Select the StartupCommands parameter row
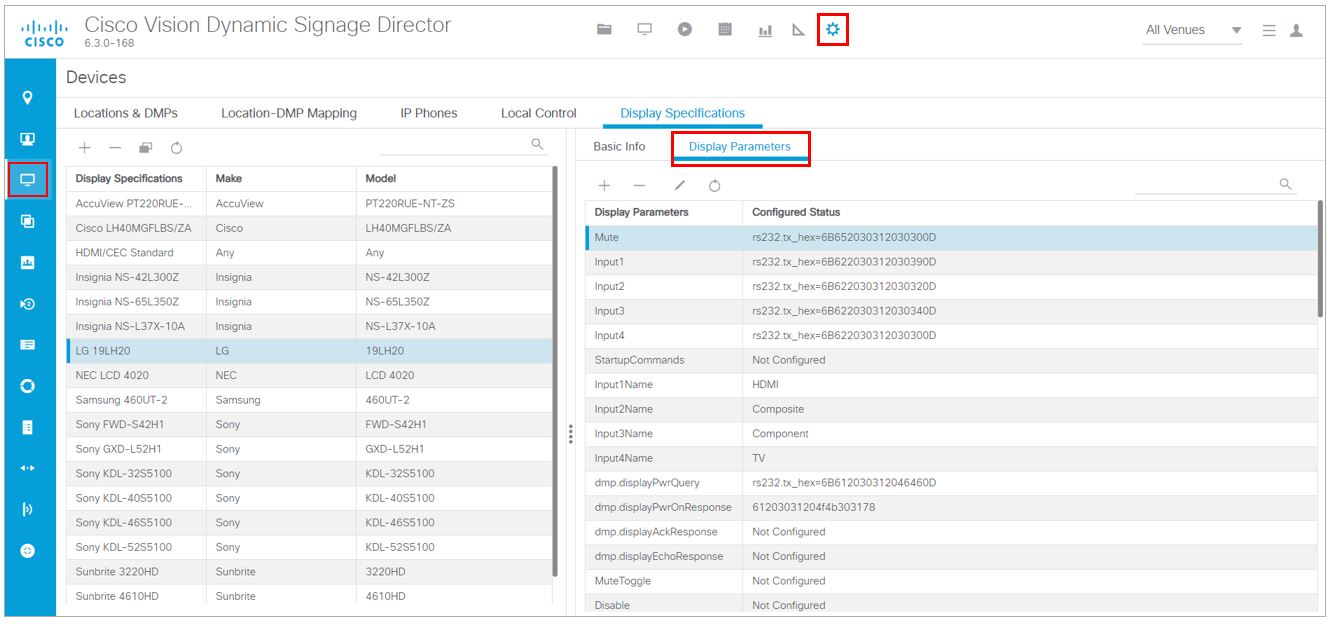Viewport: 1332px width, 625px height. point(950,360)
